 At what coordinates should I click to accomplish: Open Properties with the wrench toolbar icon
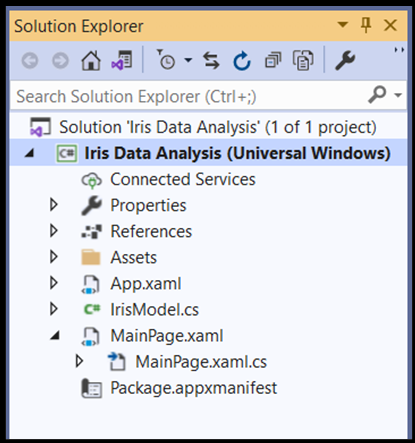tap(345, 60)
